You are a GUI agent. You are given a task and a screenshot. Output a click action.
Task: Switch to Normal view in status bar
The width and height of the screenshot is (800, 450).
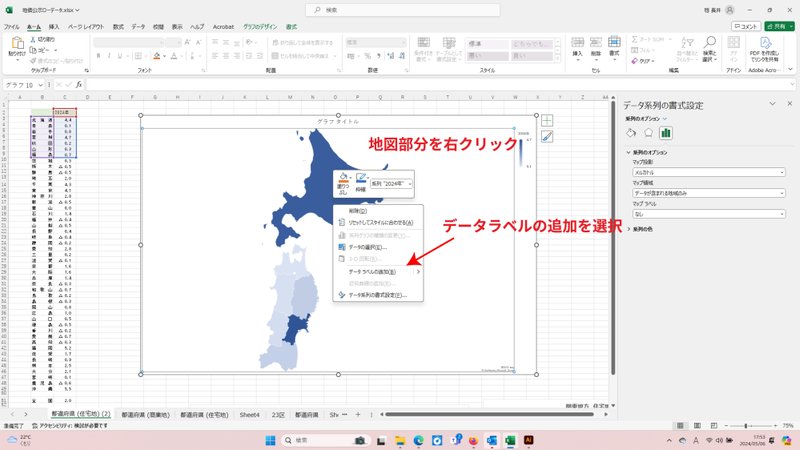[680, 426]
